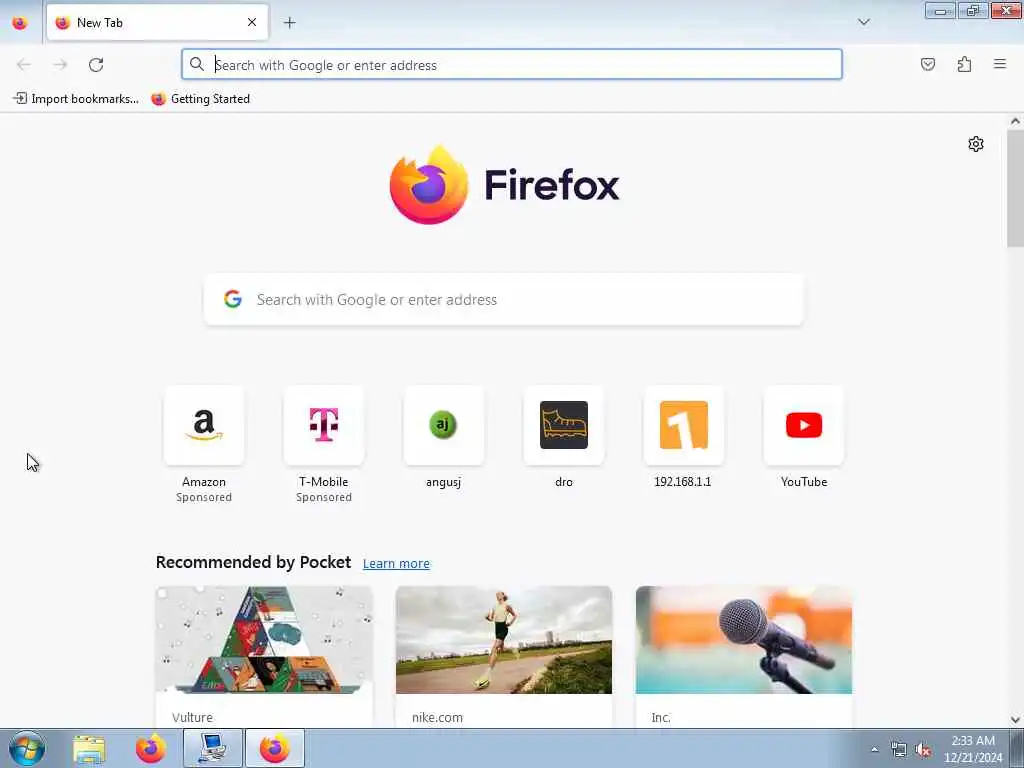Image resolution: width=1024 pixels, height=768 pixels.
Task: Click the Recommended by Pocket heading
Action: tap(253, 562)
